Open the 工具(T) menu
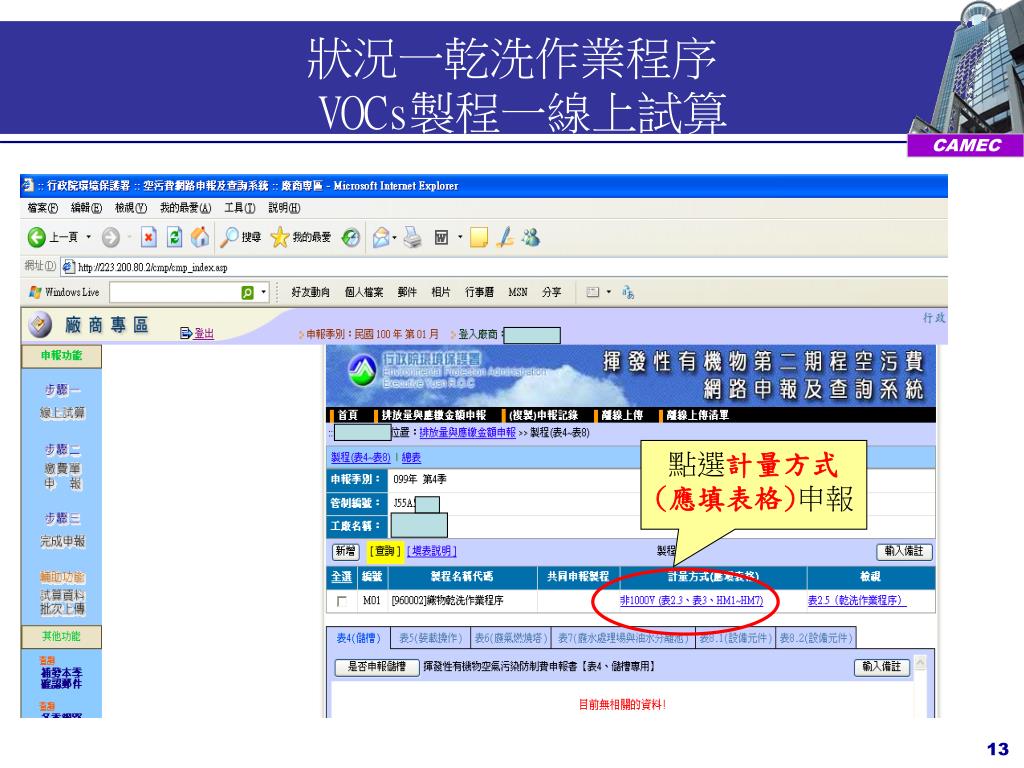 (240, 208)
